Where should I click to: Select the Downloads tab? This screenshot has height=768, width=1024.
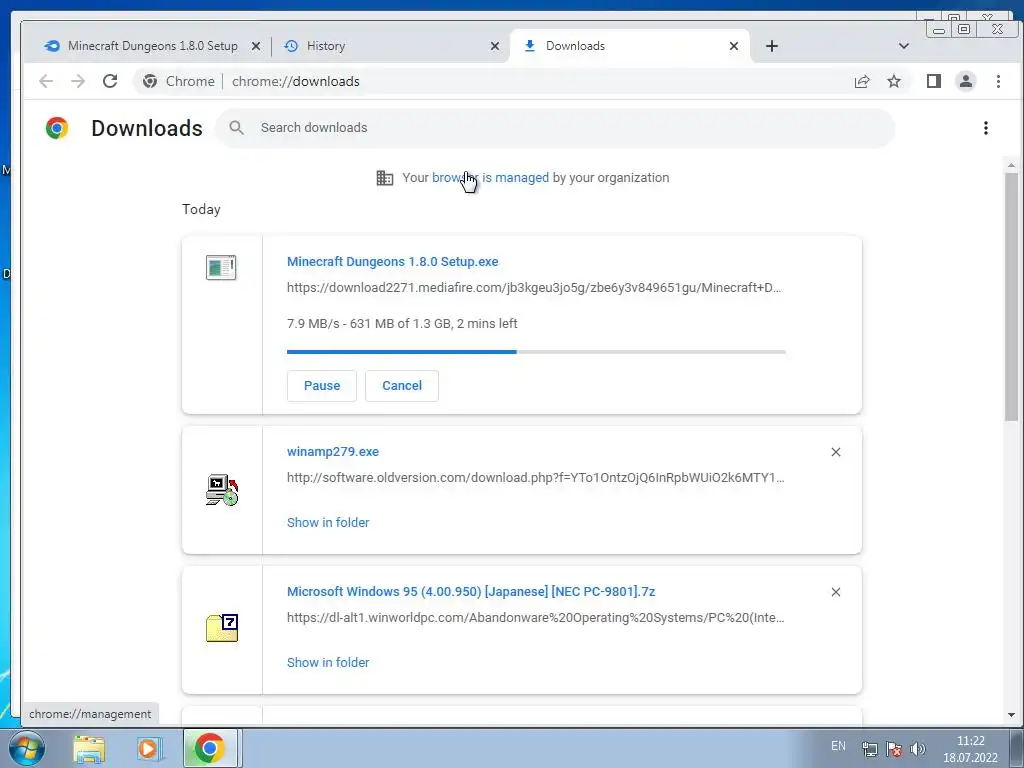pos(629,46)
